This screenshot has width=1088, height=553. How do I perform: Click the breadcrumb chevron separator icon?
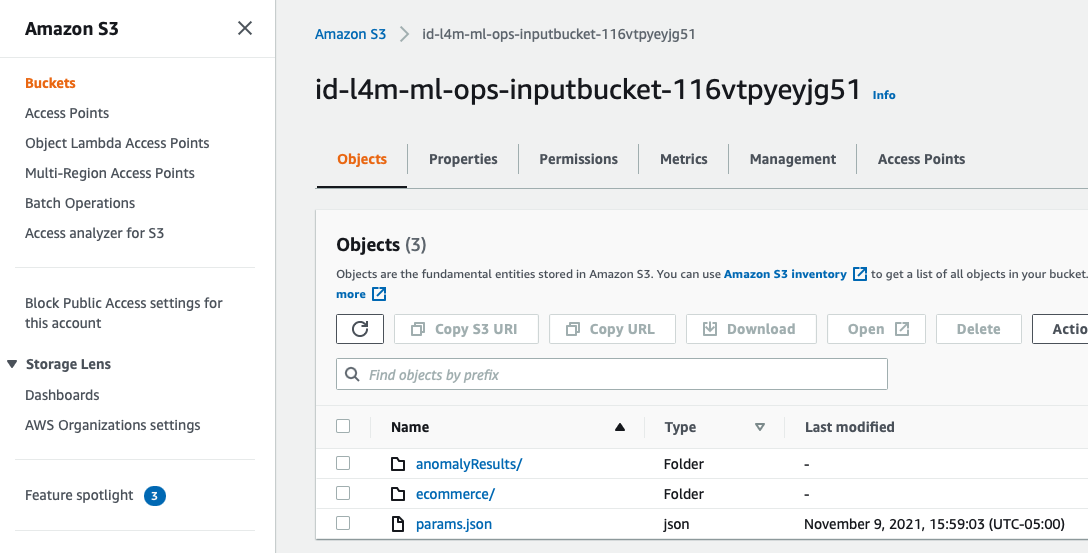[404, 34]
